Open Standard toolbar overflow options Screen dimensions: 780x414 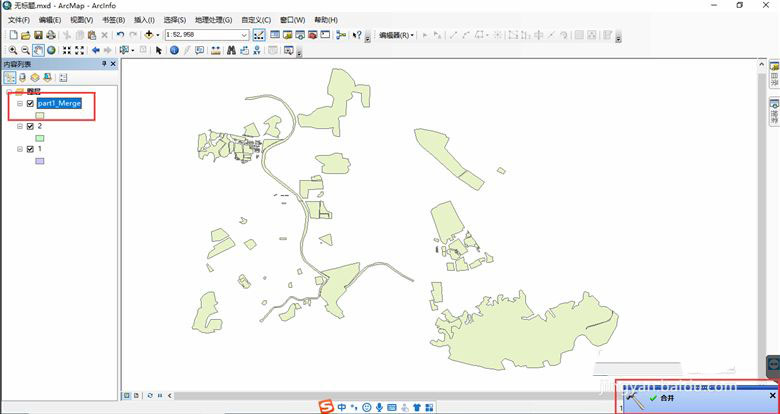pyautogui.click(x=368, y=38)
